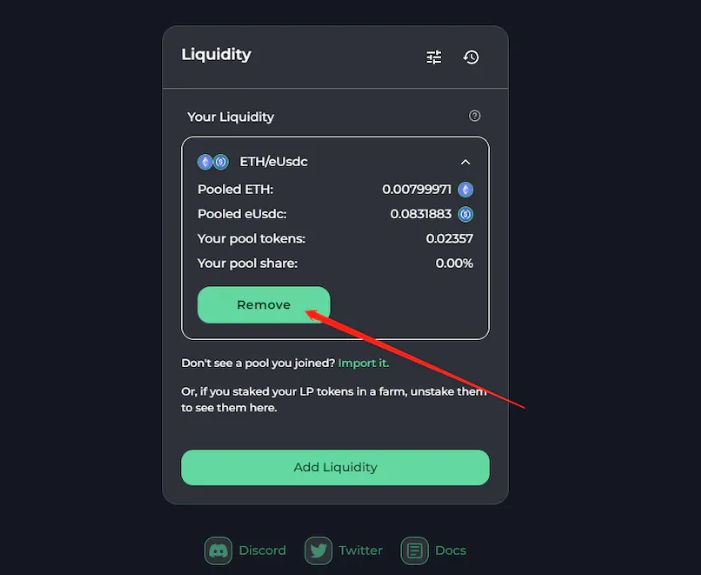
Task: Click the Discord logo icon
Action: (218, 550)
